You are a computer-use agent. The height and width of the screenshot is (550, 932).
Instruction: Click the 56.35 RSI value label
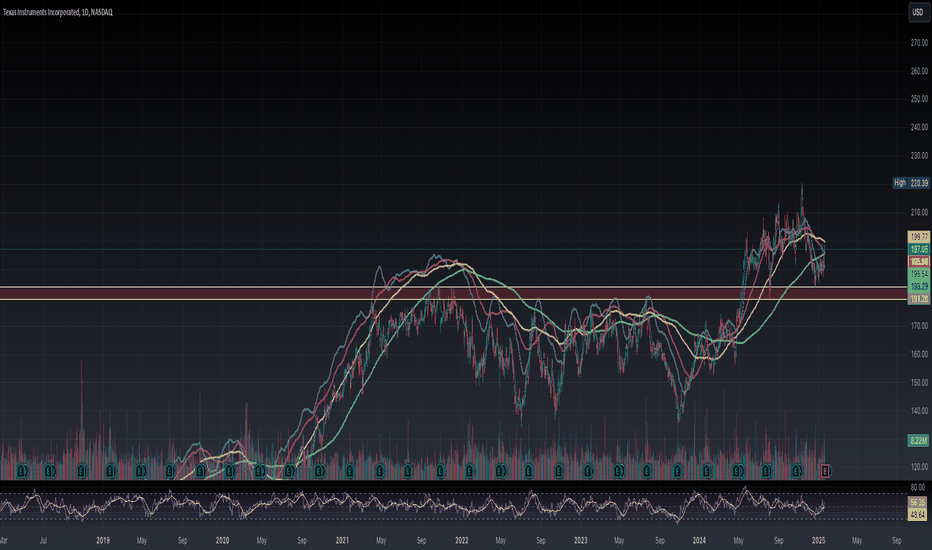pyautogui.click(x=918, y=503)
